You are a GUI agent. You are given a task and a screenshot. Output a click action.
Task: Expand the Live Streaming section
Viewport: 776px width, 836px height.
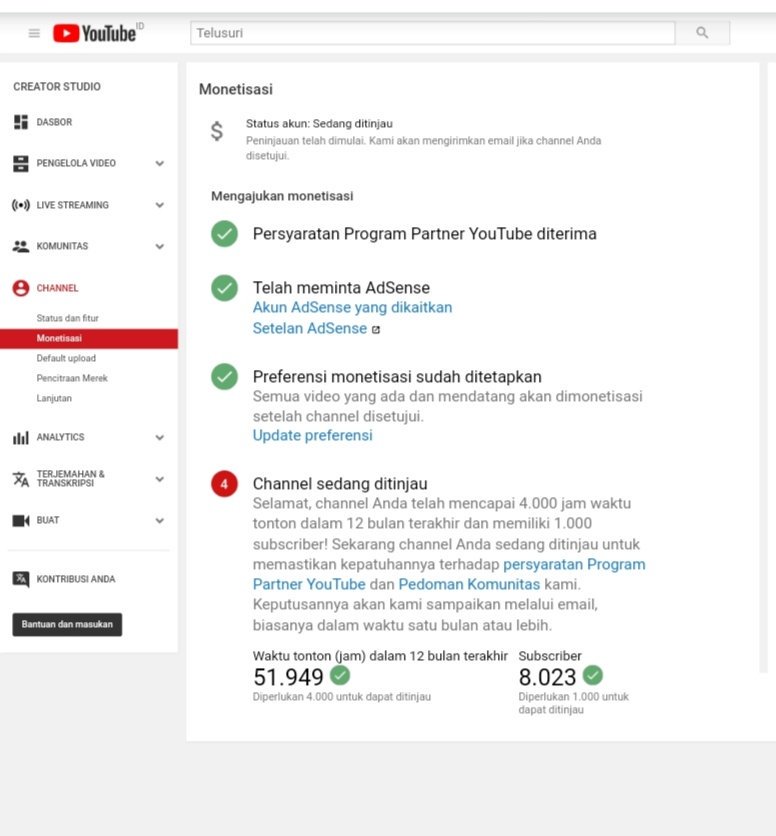pyautogui.click(x=159, y=205)
